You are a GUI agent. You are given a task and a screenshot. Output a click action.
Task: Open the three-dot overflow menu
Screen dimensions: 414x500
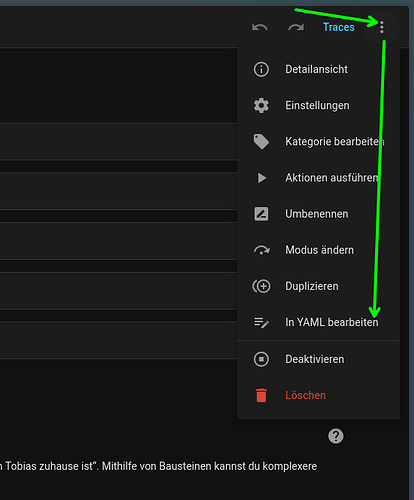[382, 27]
